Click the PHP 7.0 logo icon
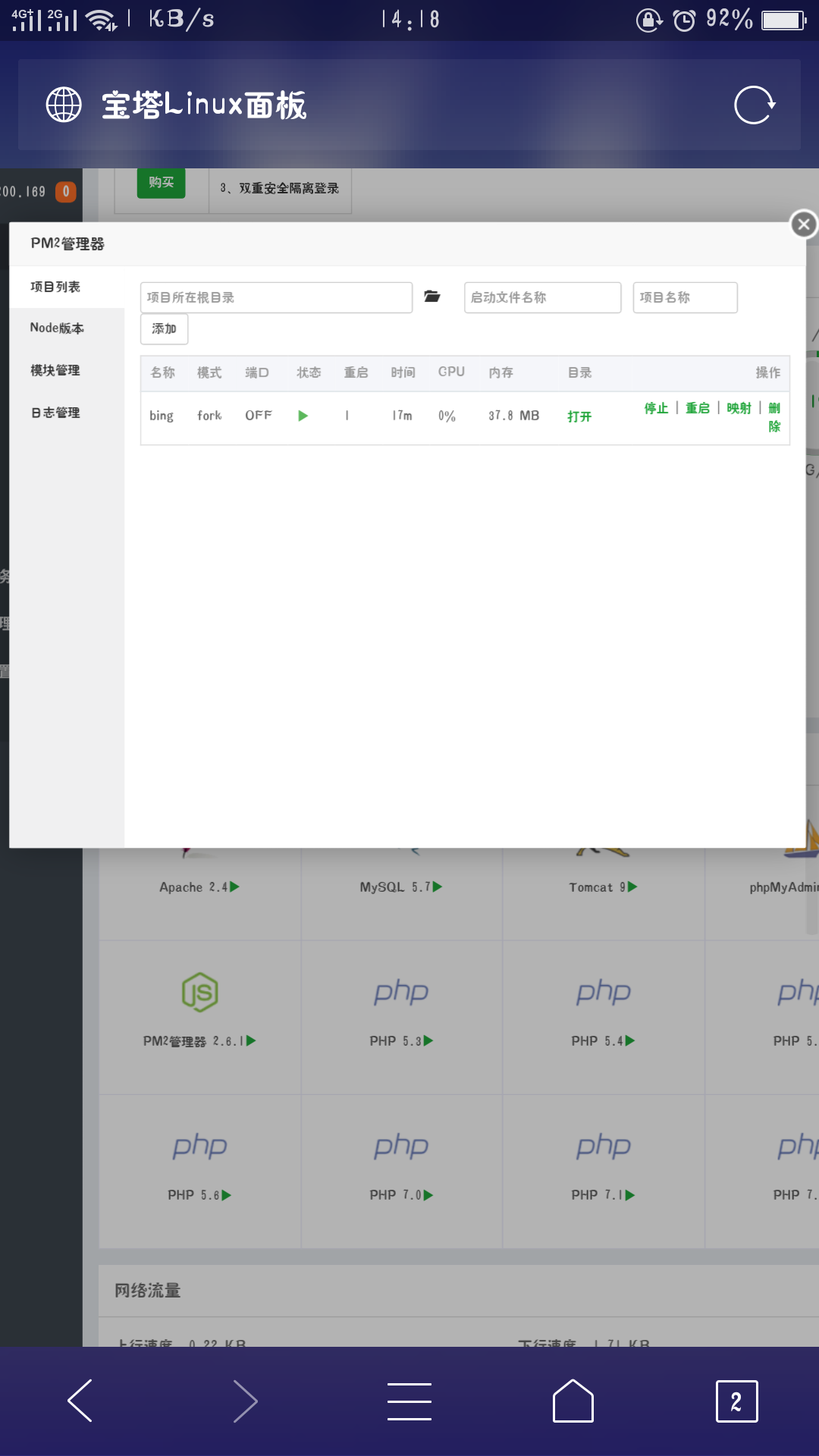The image size is (819, 1456). pyautogui.click(x=401, y=1147)
